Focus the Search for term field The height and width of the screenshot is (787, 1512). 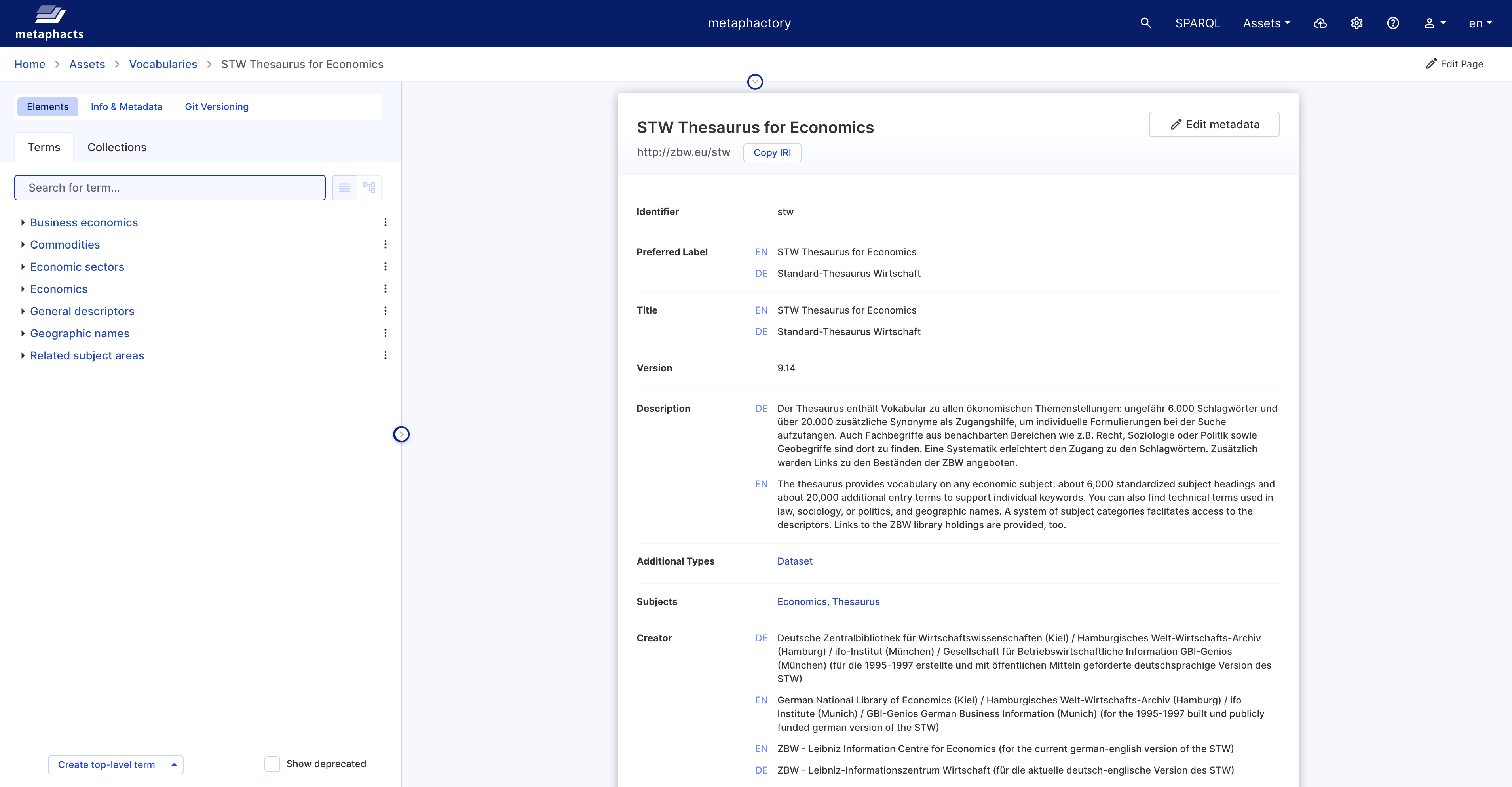click(170, 188)
